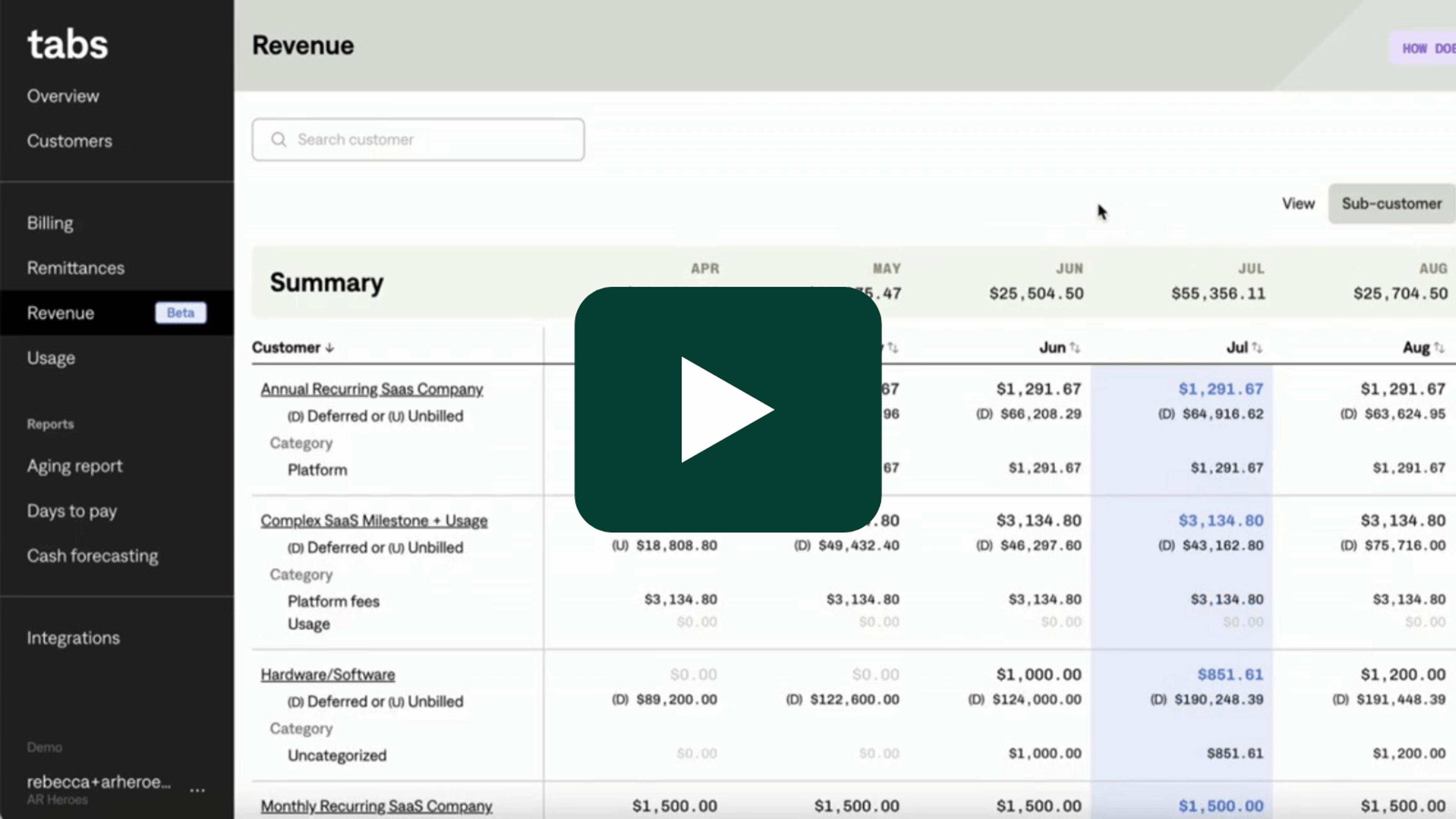The width and height of the screenshot is (1456, 819).
Task: Click deferred amount $75,716.00
Action: pos(1404,546)
